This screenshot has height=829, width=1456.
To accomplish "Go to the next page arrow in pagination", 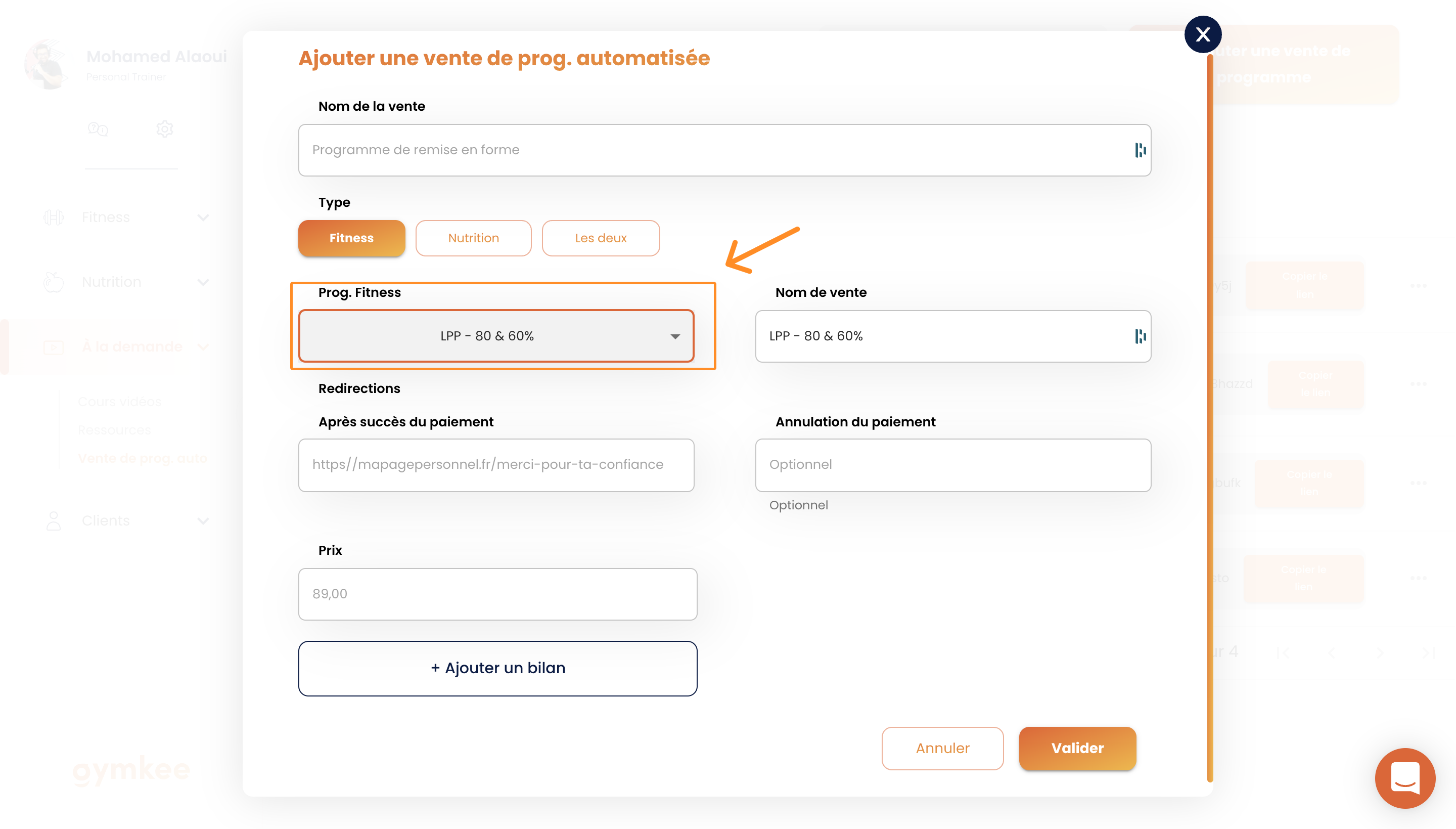I will [1379, 652].
